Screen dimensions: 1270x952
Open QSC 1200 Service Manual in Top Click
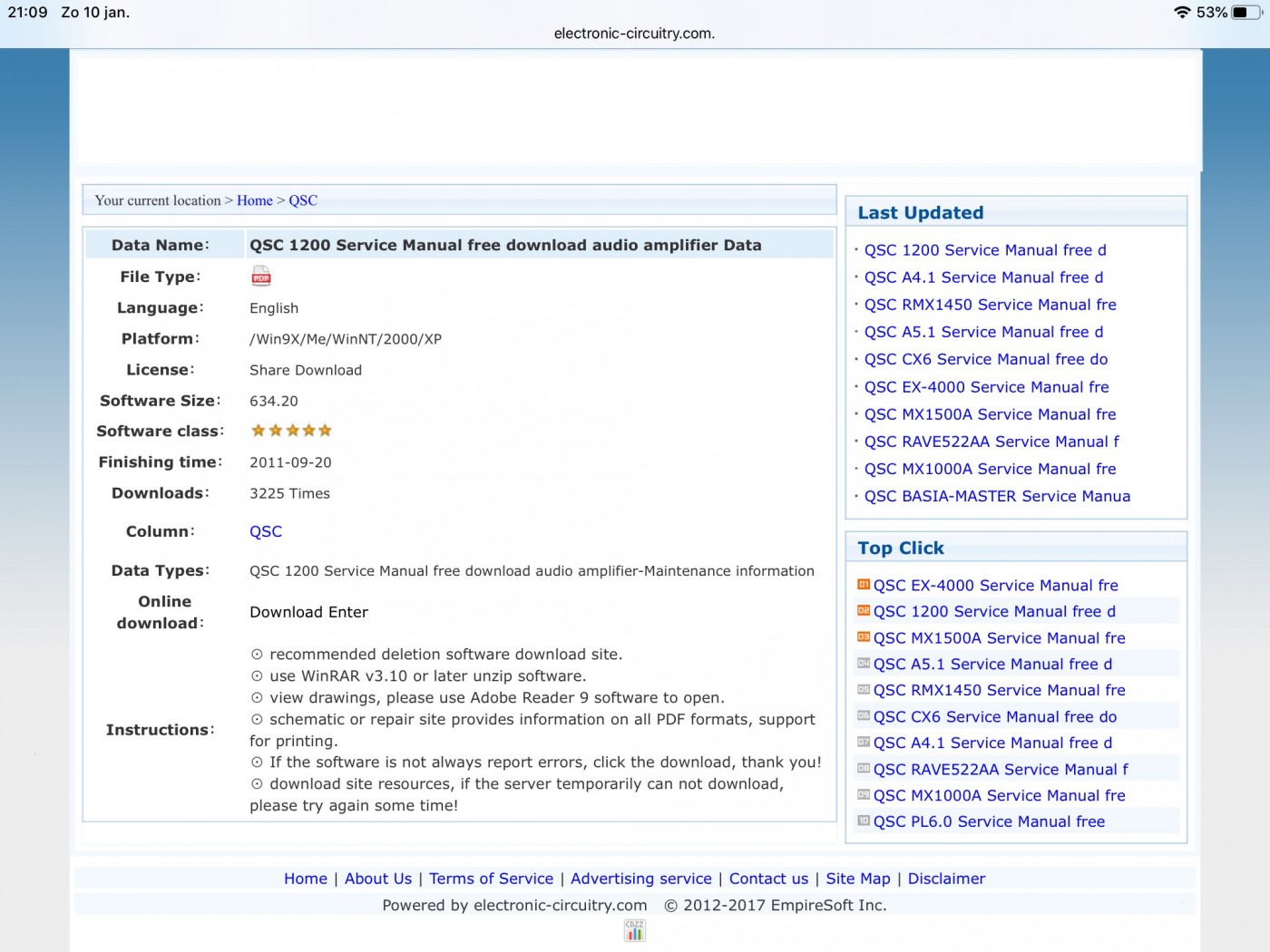pyautogui.click(x=994, y=612)
